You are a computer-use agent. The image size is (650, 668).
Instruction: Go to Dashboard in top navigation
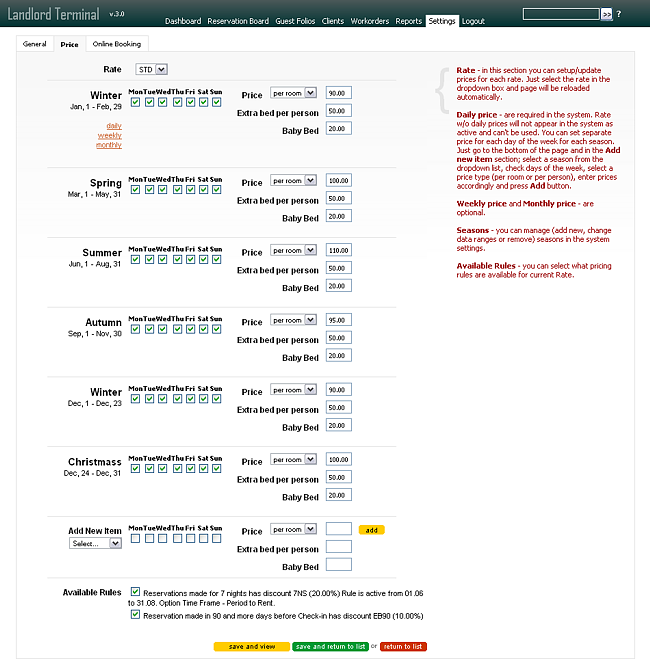coord(183,21)
